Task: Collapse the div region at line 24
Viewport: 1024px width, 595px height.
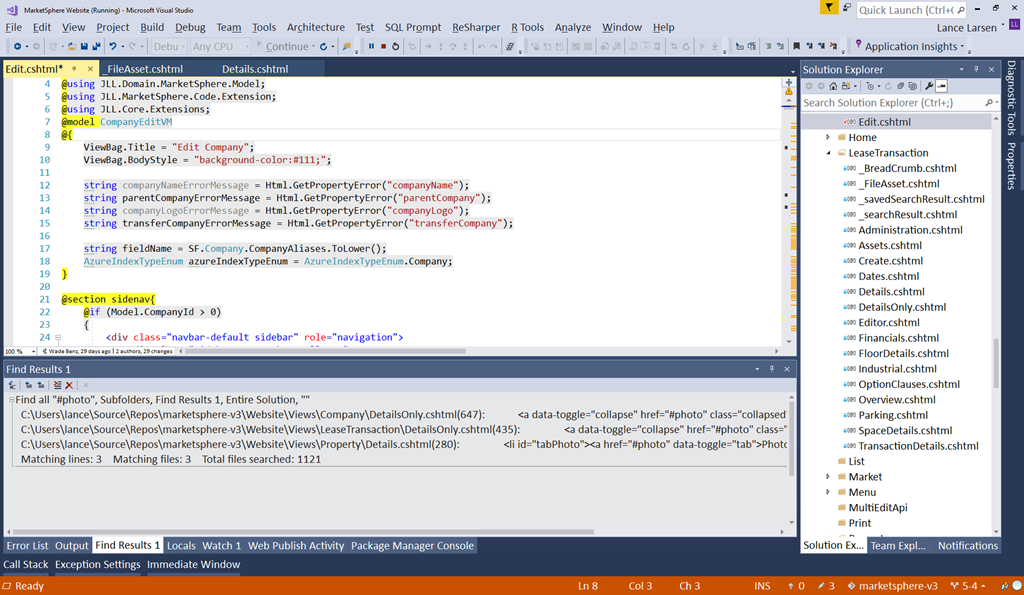Action: [x=58, y=338]
